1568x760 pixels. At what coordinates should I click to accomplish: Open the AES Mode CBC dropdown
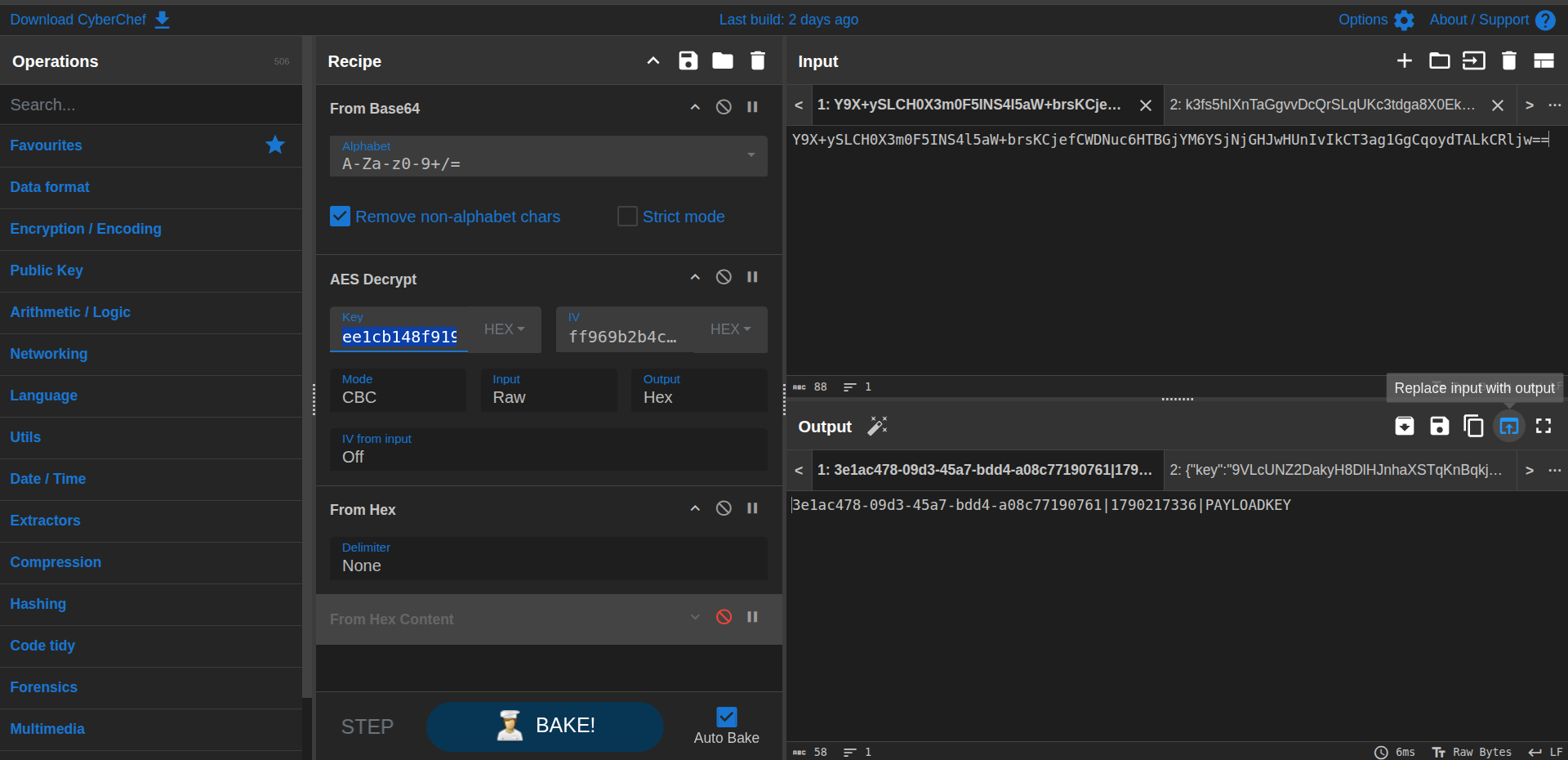(x=398, y=390)
